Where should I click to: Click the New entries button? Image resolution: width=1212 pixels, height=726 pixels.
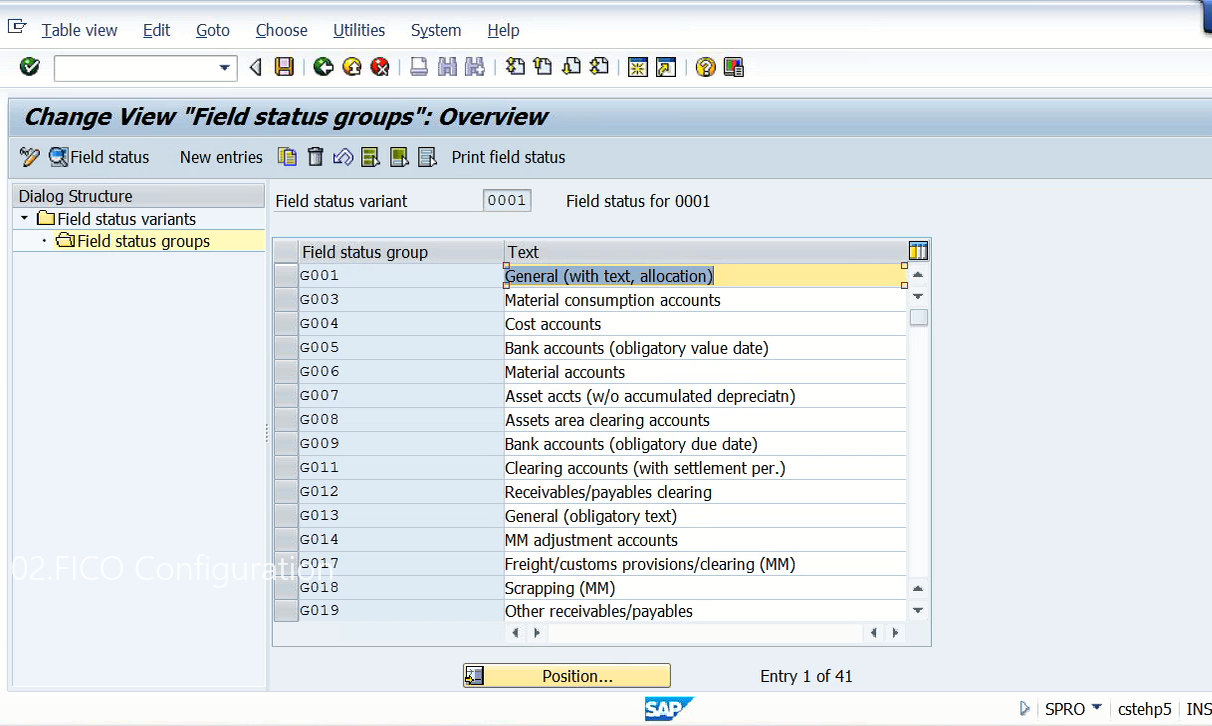221,157
